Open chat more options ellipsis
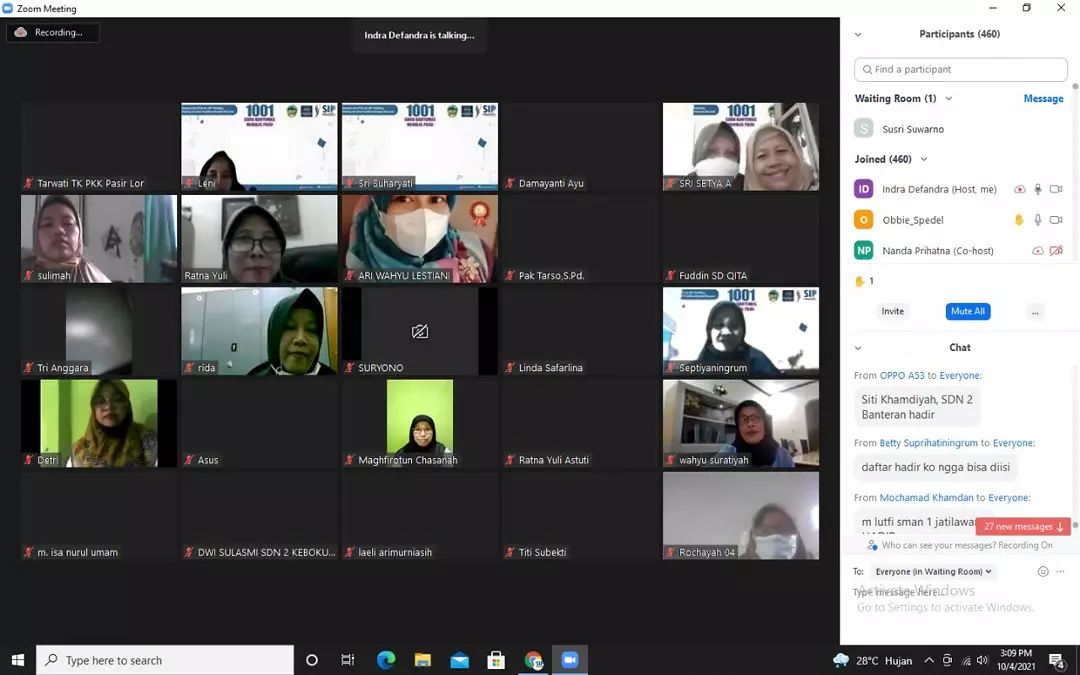 coord(1062,572)
